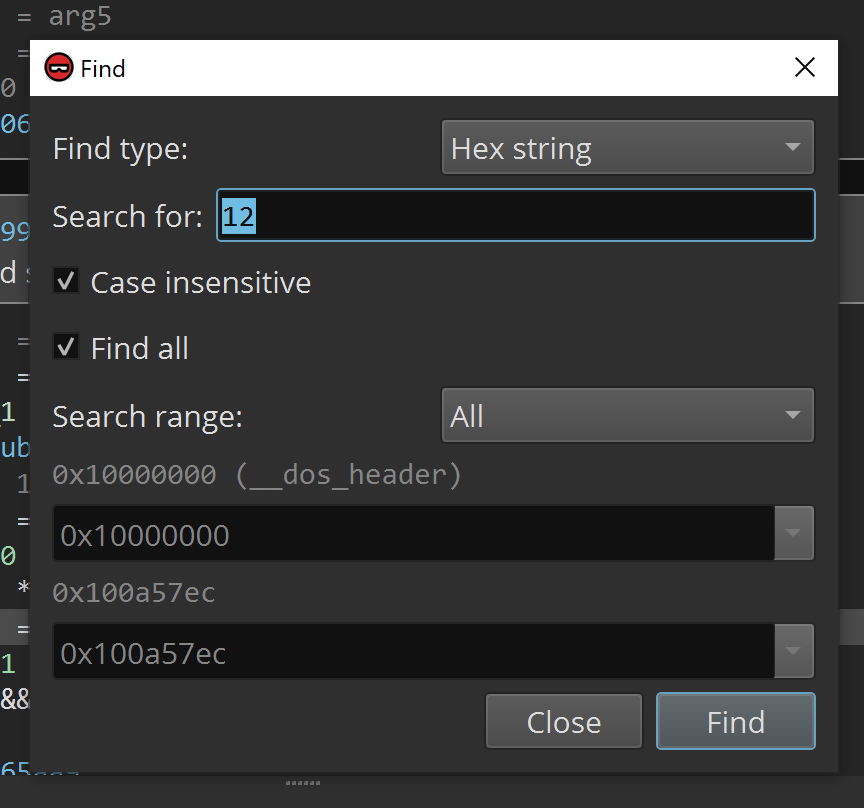Screen dimensions: 864x808
Task: Expand the start address 0x10000000 dropdown arrow
Action: point(794,534)
